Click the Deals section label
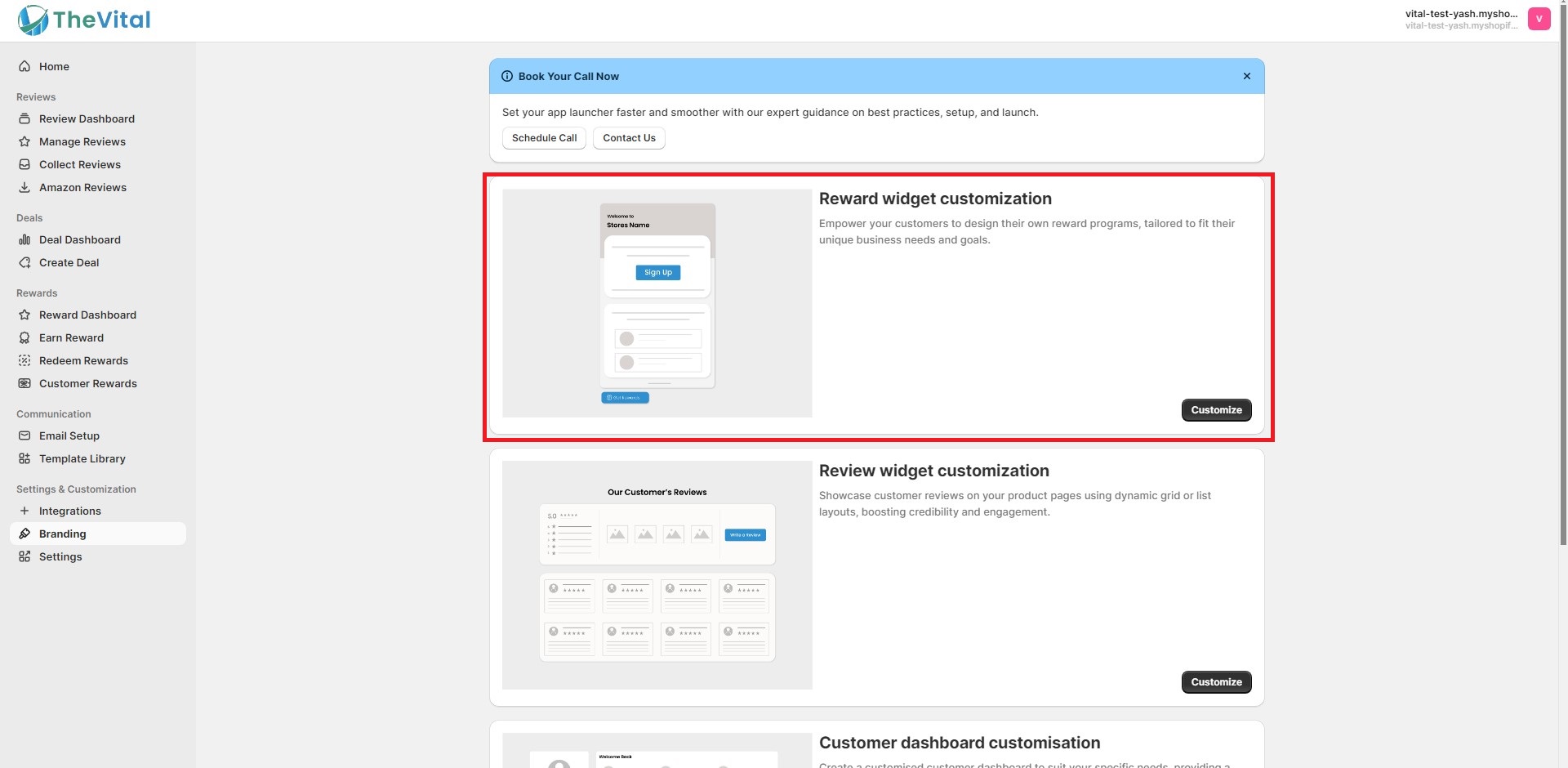This screenshot has width=1568, height=768. (x=29, y=218)
